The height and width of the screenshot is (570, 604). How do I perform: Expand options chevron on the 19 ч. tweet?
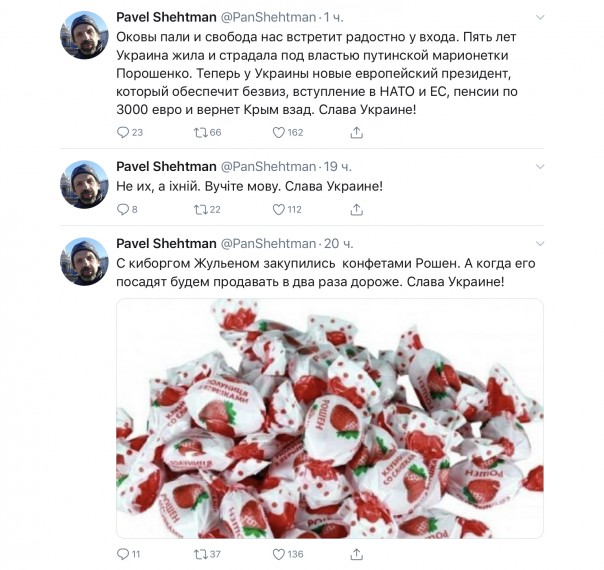[x=540, y=165]
